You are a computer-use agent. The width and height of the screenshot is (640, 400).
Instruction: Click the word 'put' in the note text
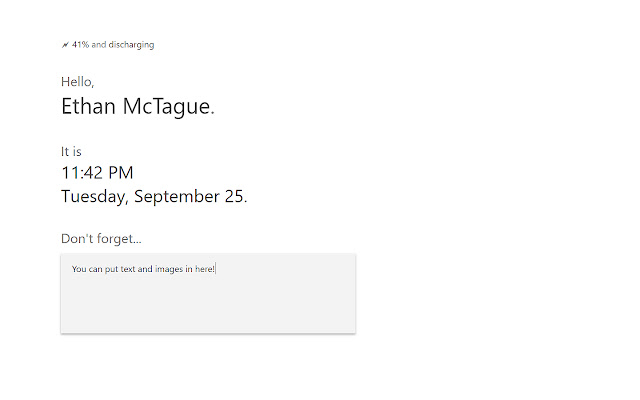(109, 270)
